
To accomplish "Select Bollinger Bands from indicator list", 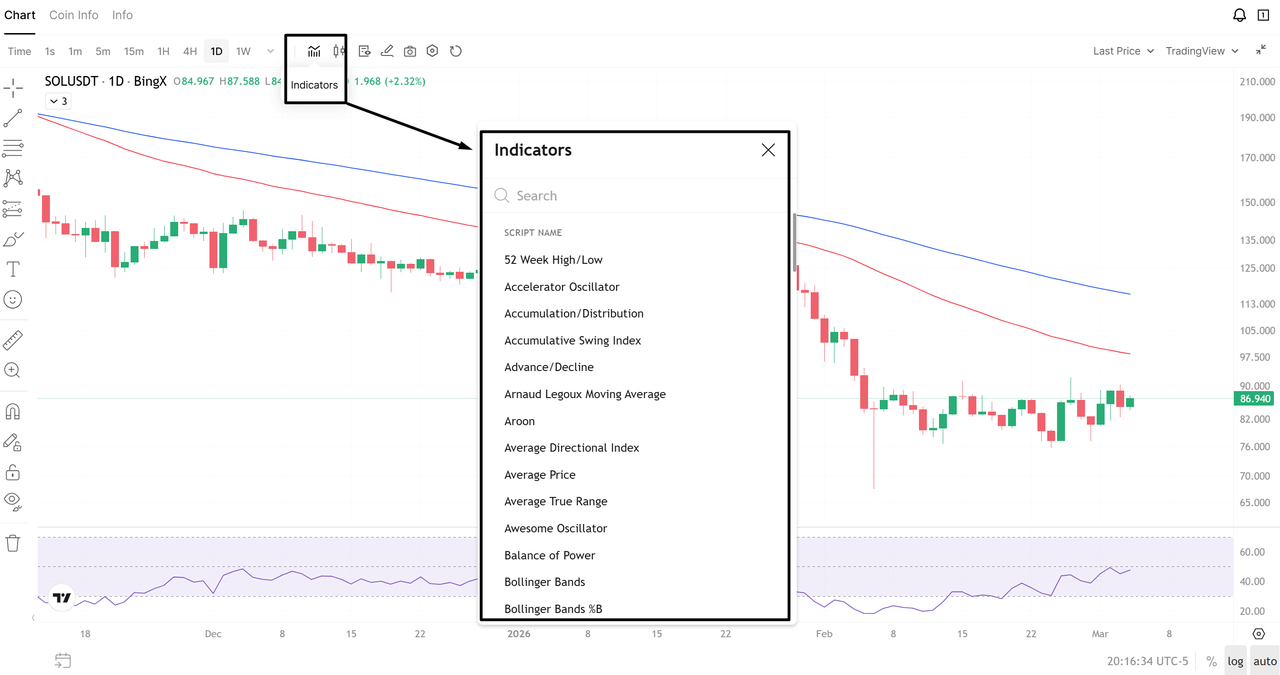I will click(x=545, y=582).
